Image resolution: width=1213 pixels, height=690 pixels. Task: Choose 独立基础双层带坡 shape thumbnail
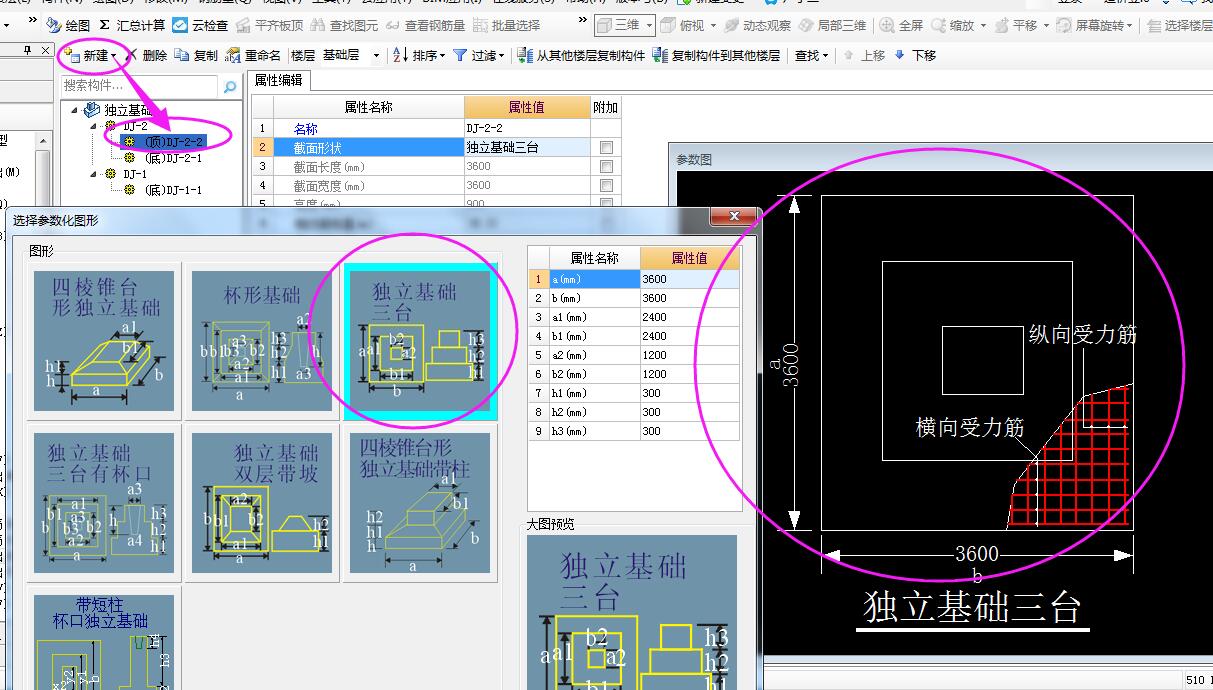click(x=261, y=502)
